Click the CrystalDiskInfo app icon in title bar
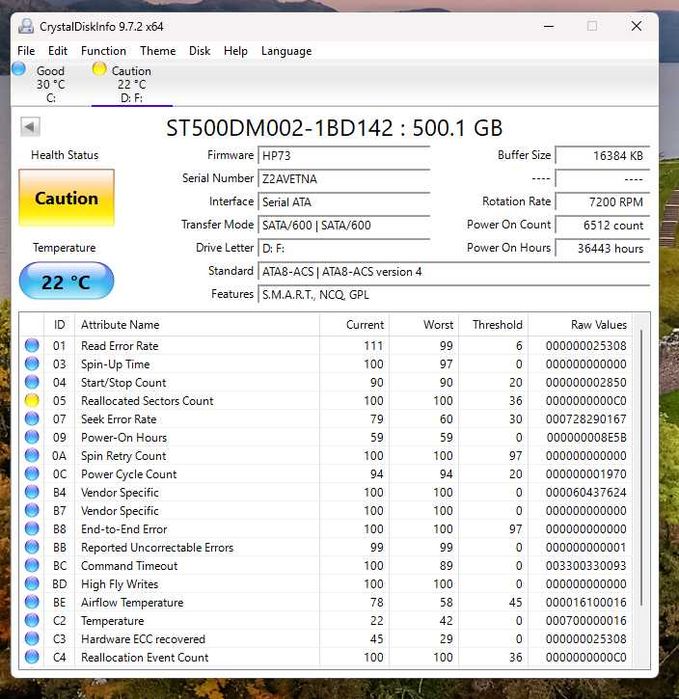Viewport: 679px width, 699px height. (x=26, y=26)
